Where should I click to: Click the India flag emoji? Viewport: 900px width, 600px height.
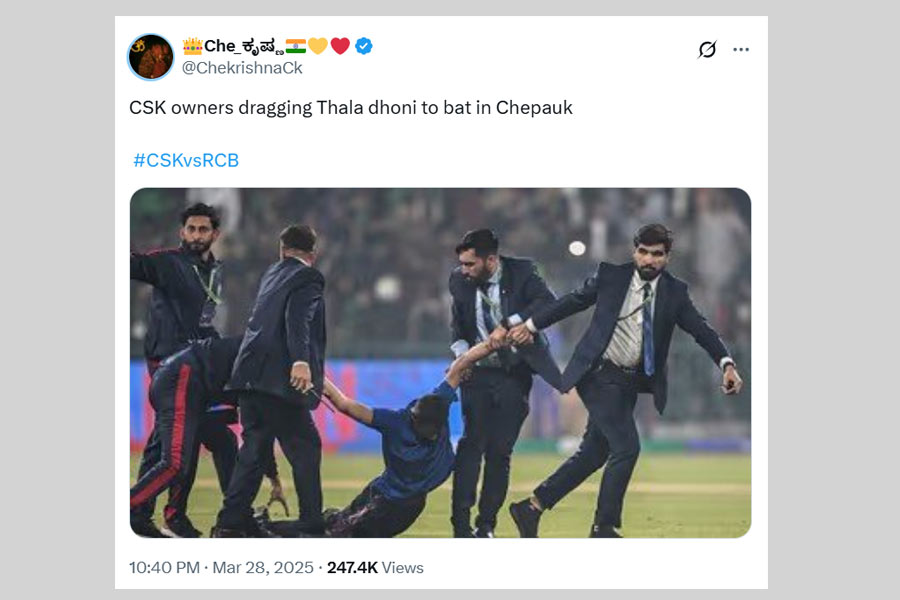point(296,46)
